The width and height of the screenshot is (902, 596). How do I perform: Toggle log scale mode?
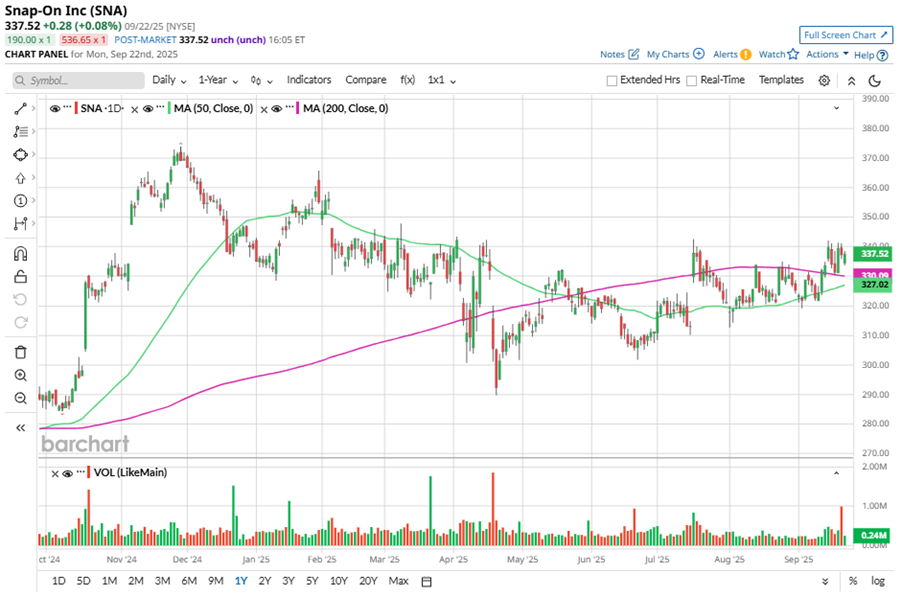[x=877, y=582]
